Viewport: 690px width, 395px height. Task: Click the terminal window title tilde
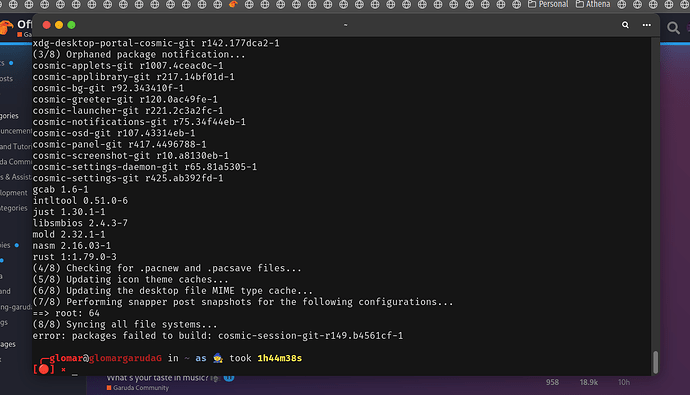(x=345, y=25)
